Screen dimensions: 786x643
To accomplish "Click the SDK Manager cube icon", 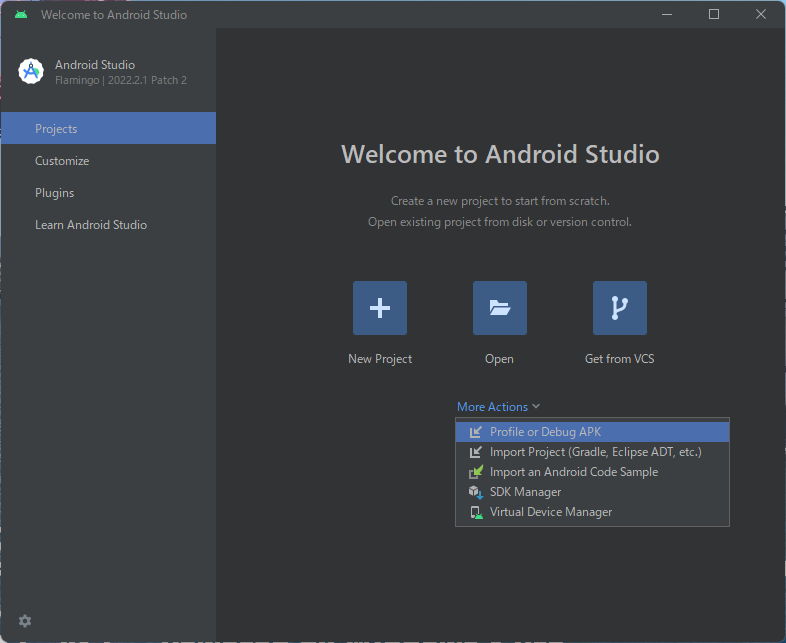I will point(476,492).
